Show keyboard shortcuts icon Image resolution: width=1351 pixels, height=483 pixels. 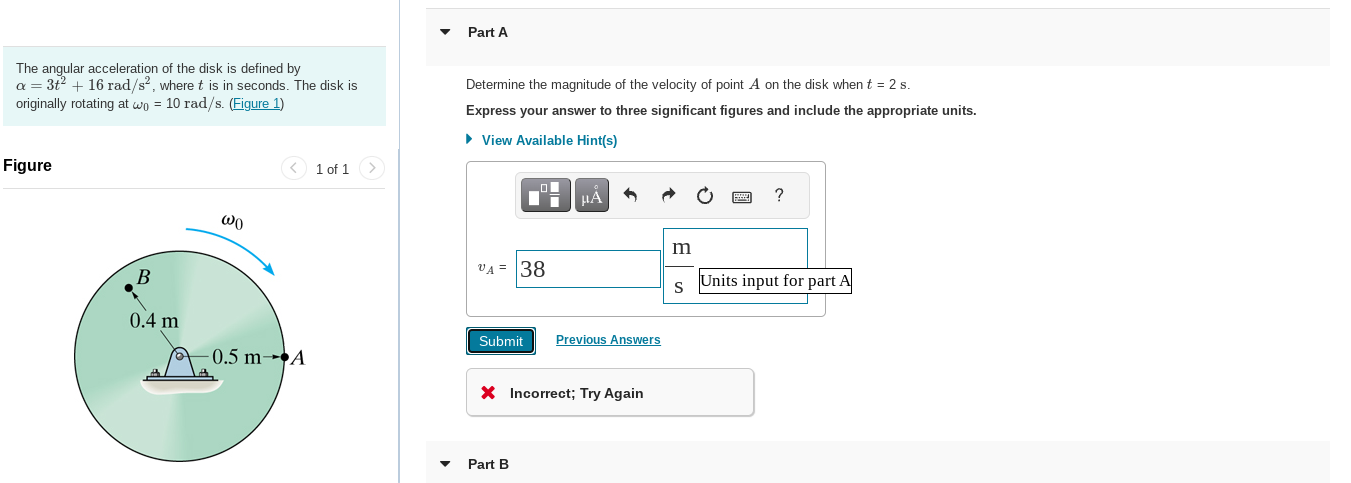click(742, 197)
